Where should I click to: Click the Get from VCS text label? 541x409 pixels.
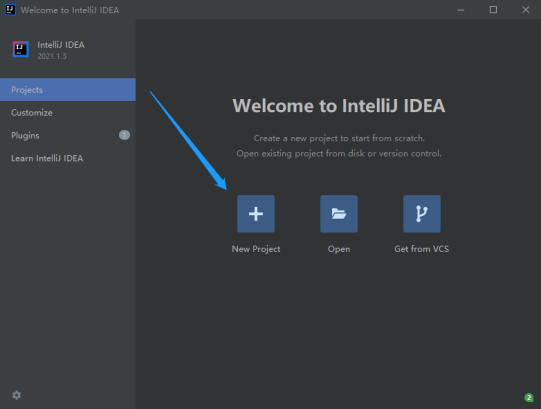click(422, 249)
